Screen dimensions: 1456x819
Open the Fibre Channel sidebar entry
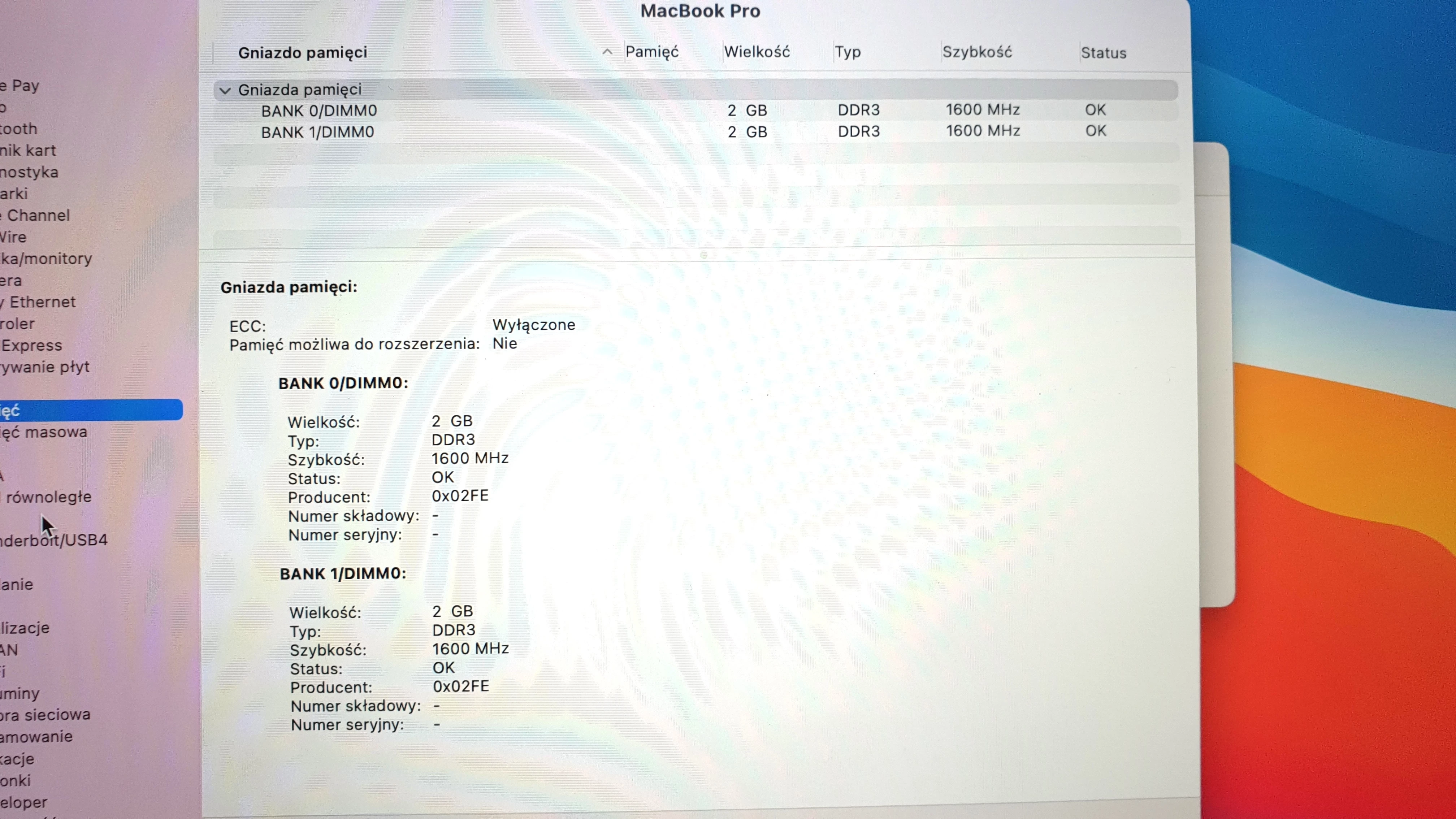tap(35, 215)
